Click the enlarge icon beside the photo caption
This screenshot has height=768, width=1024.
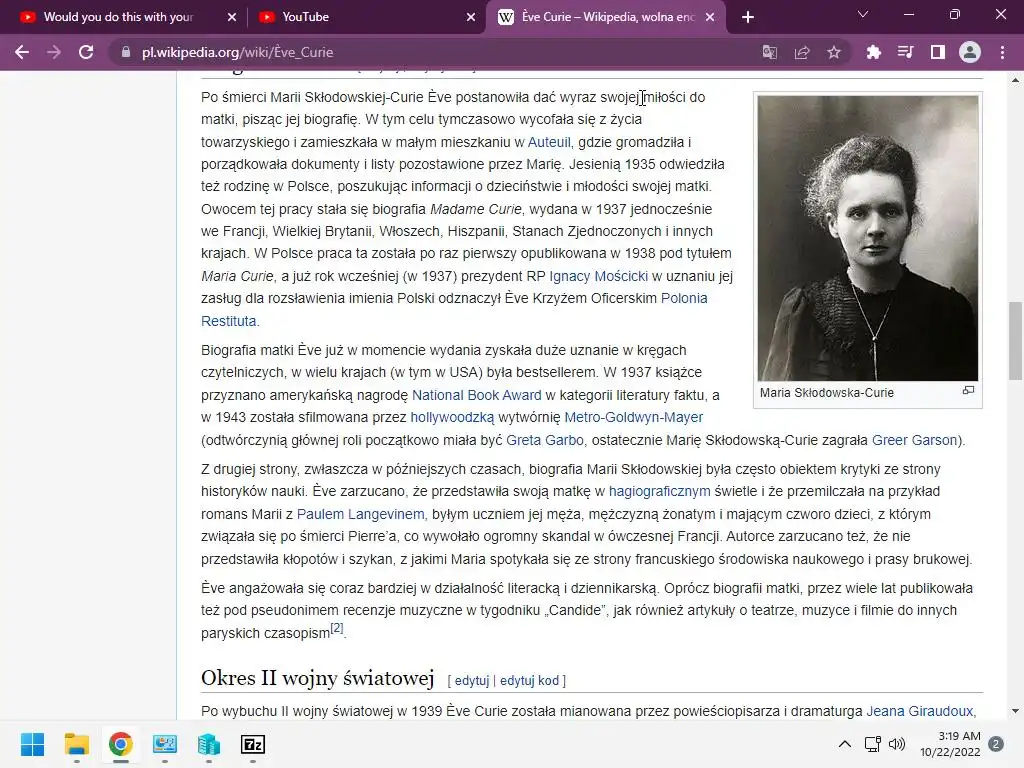(968, 391)
